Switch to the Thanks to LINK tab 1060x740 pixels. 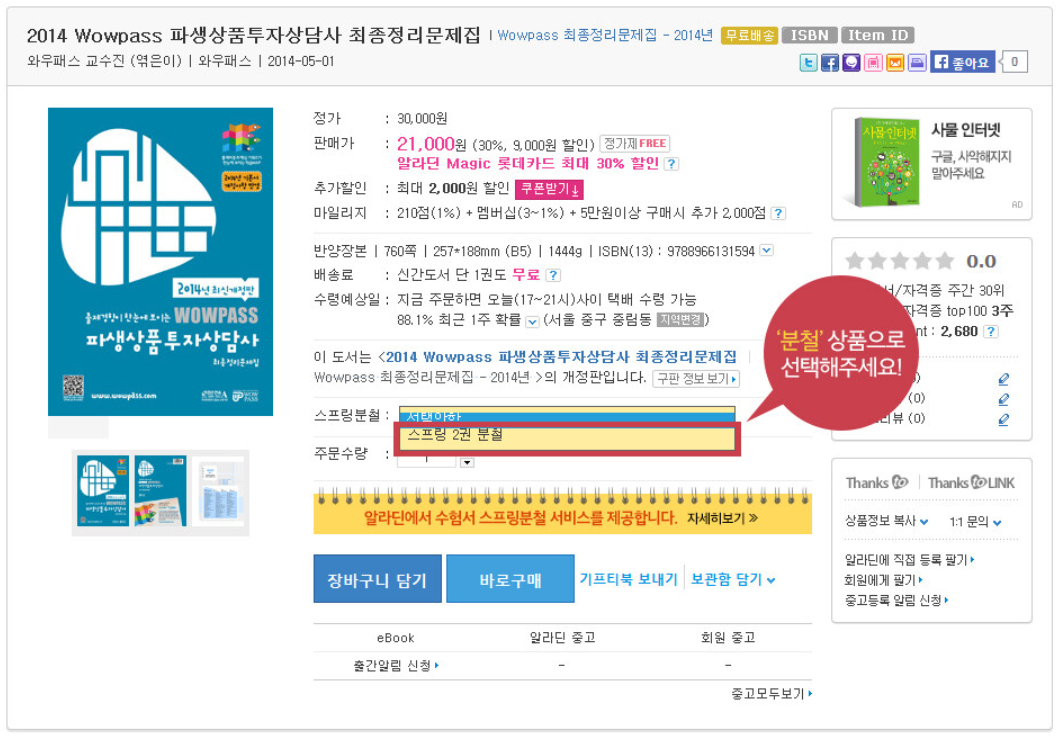pos(971,483)
